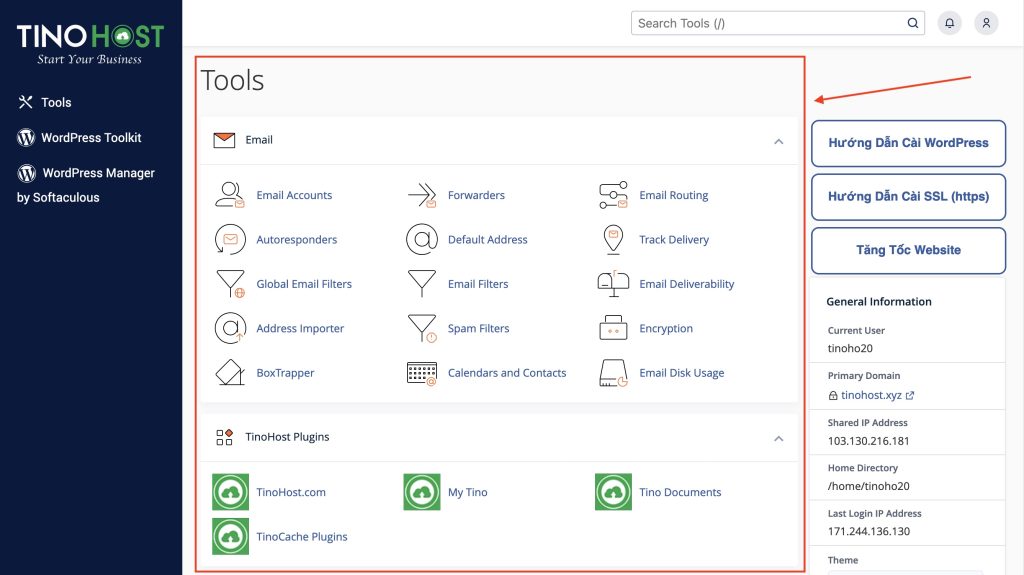Open the Forwarders link
Image resolution: width=1024 pixels, height=575 pixels.
[x=476, y=195]
